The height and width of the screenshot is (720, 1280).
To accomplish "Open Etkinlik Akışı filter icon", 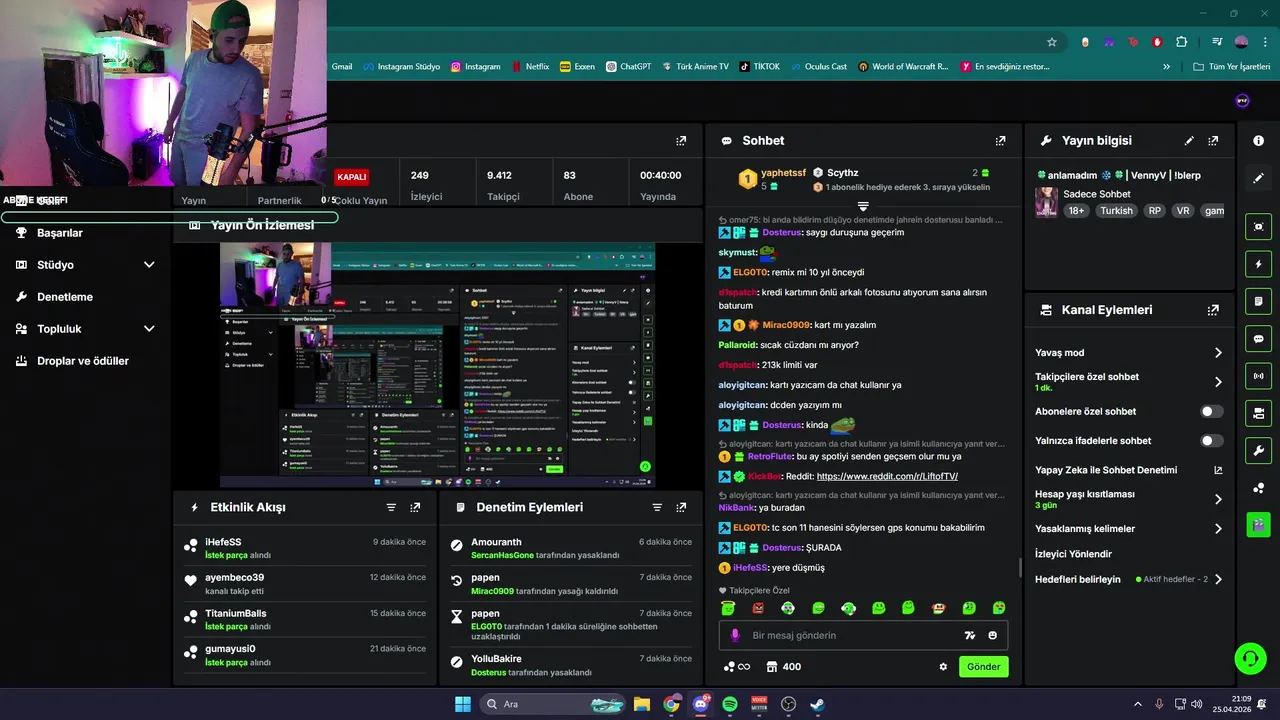I will [391, 507].
